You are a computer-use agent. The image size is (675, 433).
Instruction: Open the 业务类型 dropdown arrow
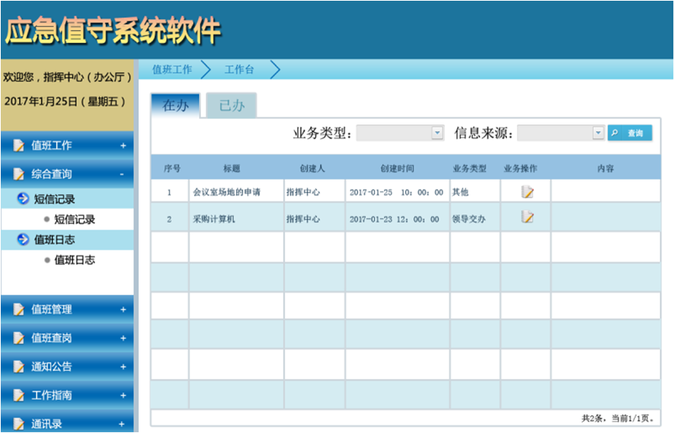[437, 133]
